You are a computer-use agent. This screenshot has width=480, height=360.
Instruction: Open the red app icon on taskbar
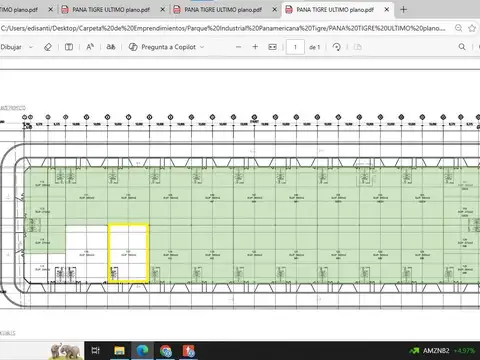coord(189,350)
